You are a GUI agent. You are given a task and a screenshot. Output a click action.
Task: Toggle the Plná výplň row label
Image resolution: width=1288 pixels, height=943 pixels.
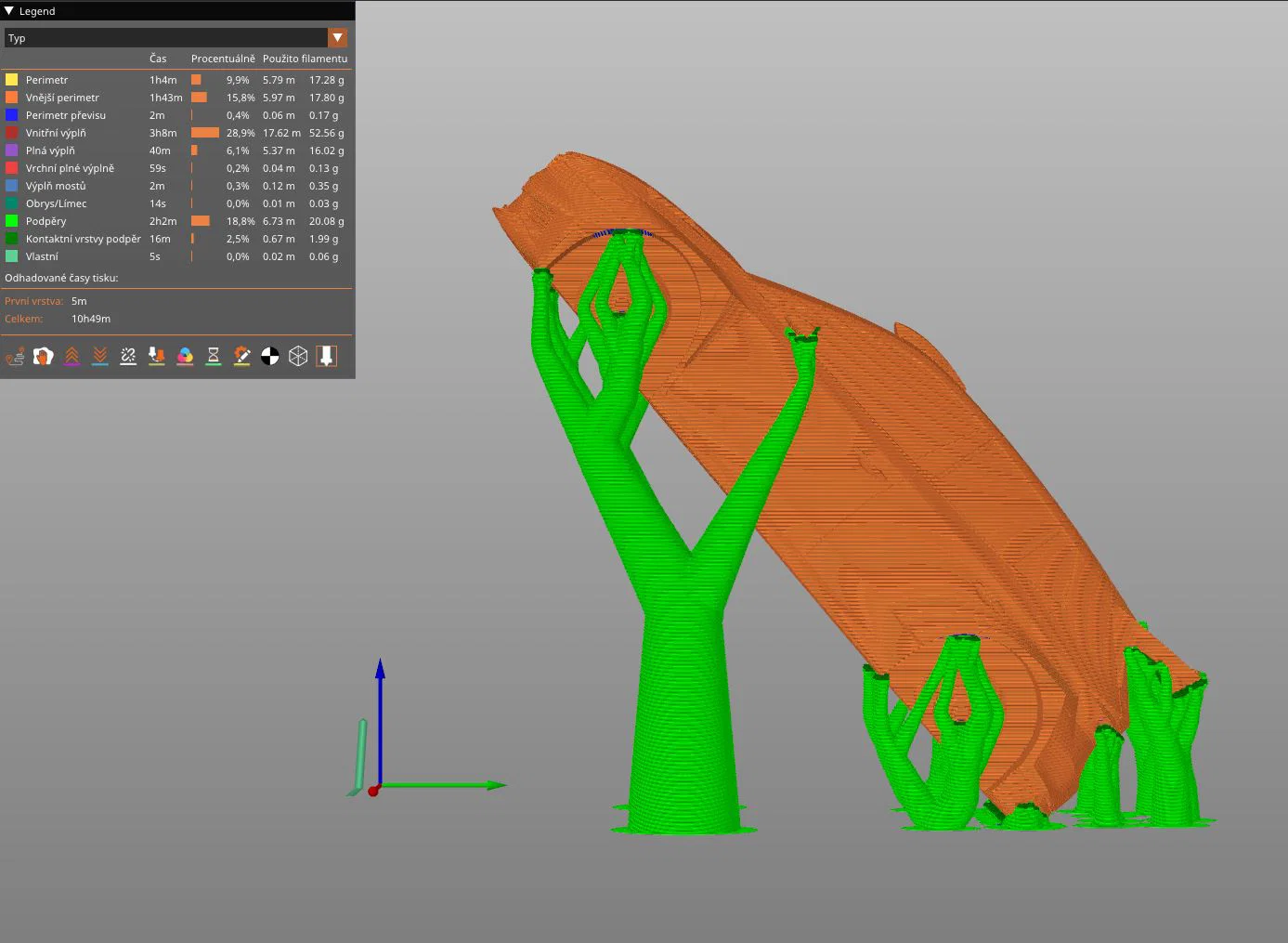pyautogui.click(x=50, y=151)
